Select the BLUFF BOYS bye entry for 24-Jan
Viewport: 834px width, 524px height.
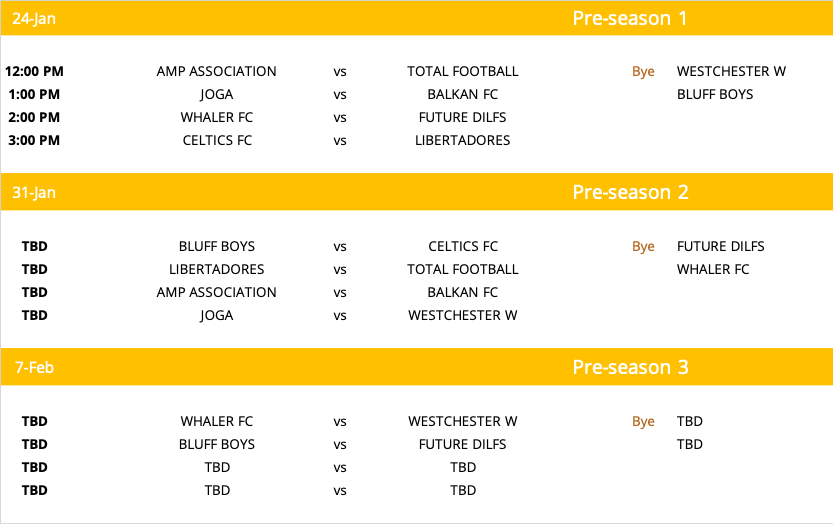715,94
